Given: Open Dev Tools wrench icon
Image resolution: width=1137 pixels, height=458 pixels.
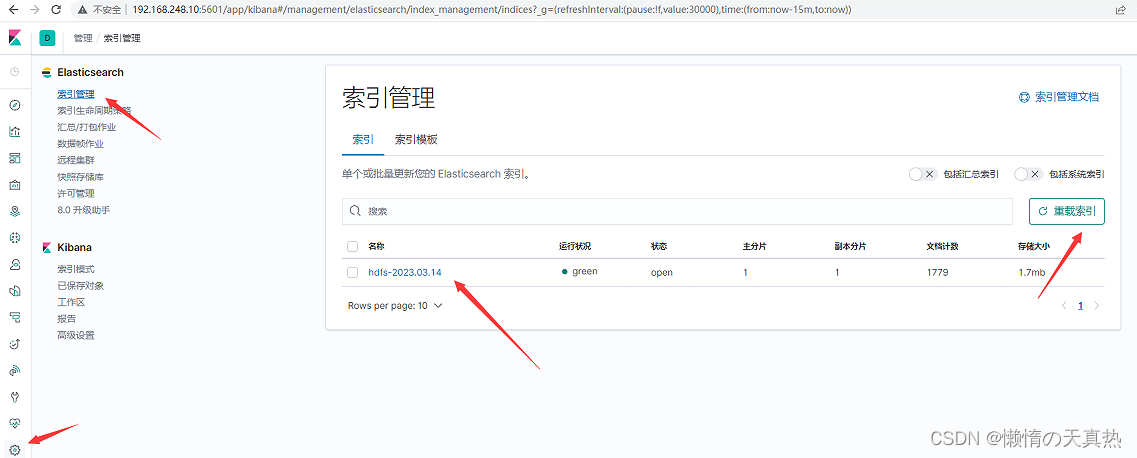Looking at the screenshot, I should pos(15,396).
